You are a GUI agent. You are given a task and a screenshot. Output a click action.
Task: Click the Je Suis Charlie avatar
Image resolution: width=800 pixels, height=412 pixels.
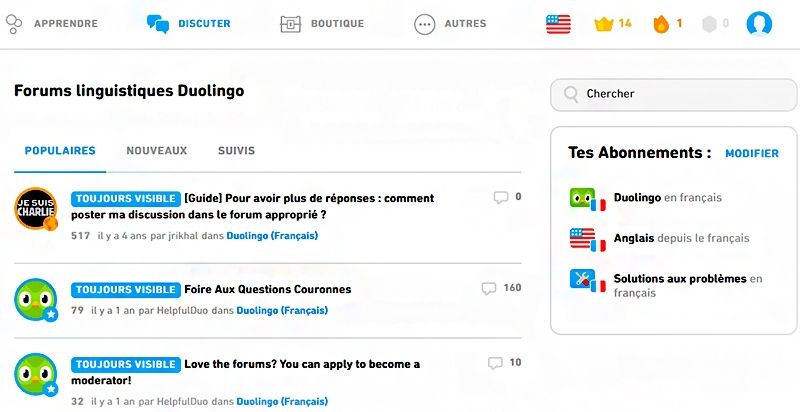click(x=35, y=208)
